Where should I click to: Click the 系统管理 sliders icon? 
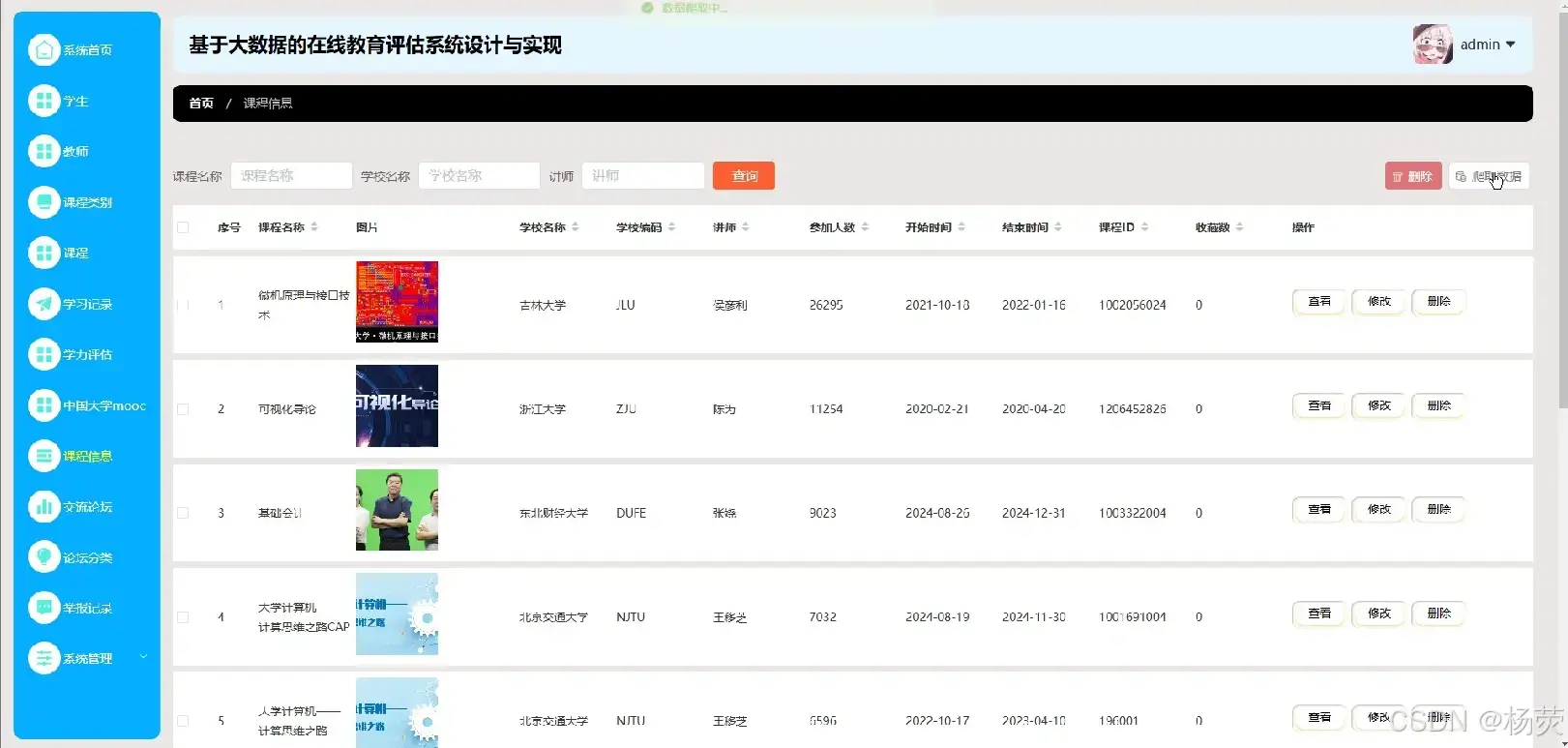coord(44,658)
